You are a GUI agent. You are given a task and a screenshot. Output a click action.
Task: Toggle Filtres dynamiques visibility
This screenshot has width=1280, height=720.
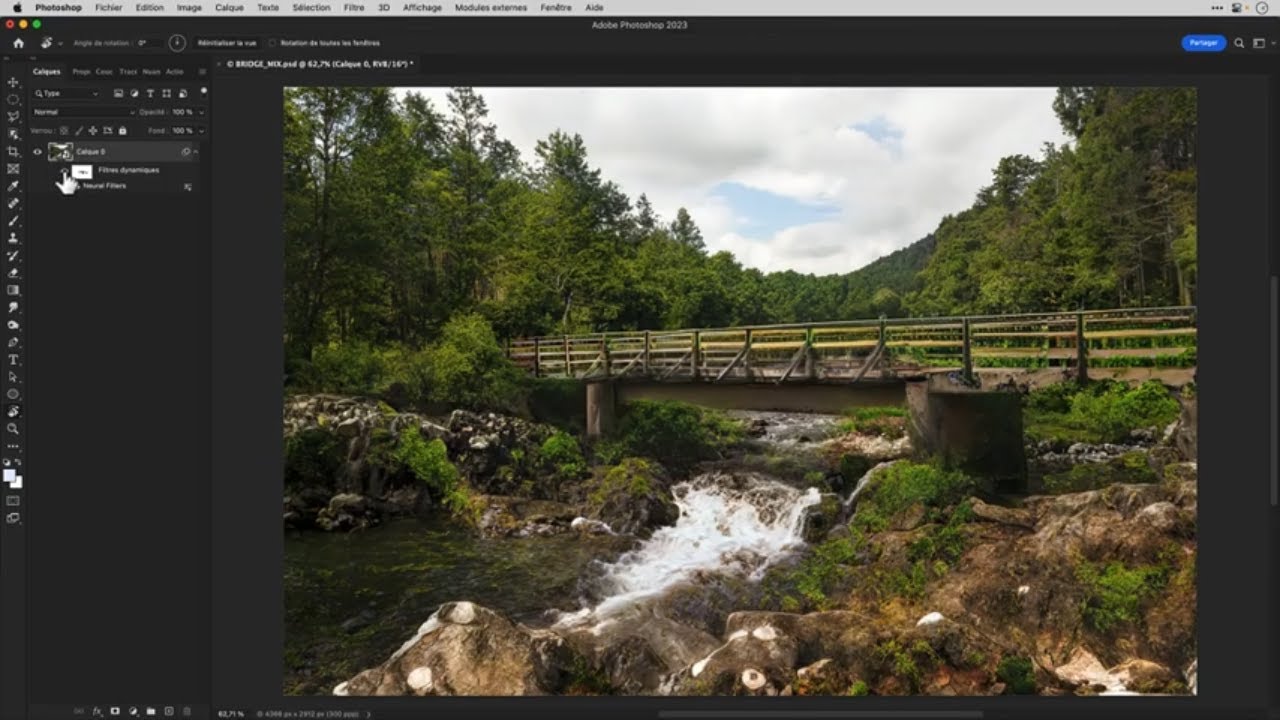coord(64,170)
